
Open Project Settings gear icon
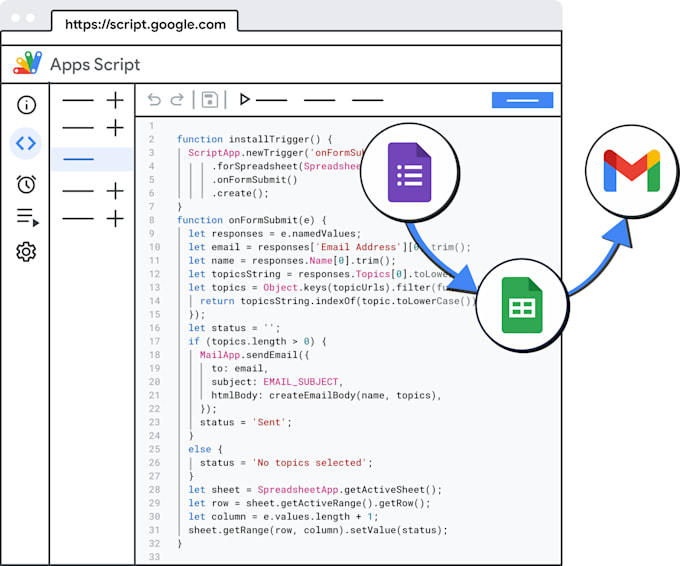tap(26, 252)
